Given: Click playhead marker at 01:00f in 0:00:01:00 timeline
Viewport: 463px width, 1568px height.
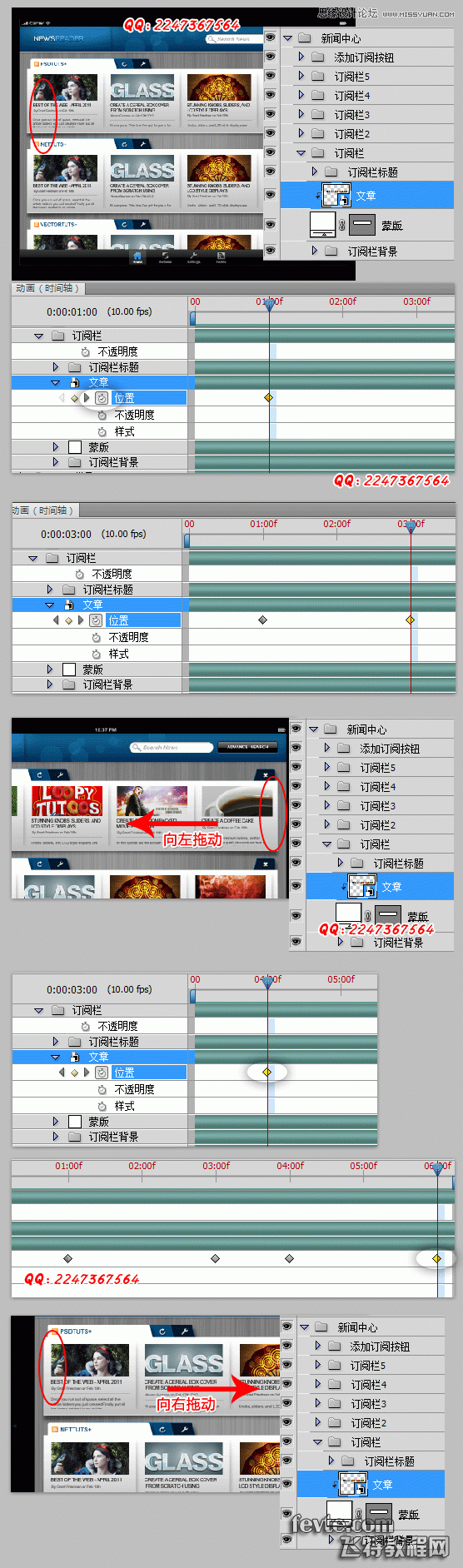Looking at the screenshot, I should [x=268, y=306].
